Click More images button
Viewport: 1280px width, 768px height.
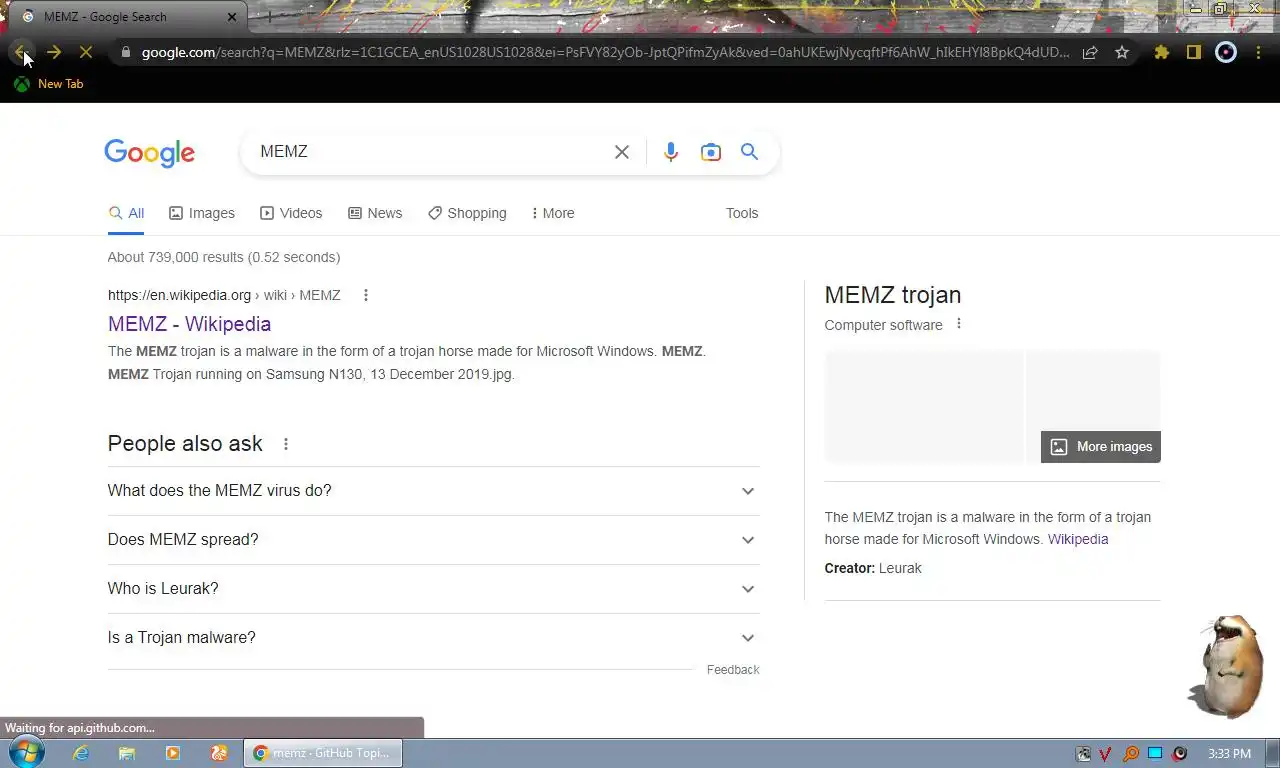(1101, 447)
